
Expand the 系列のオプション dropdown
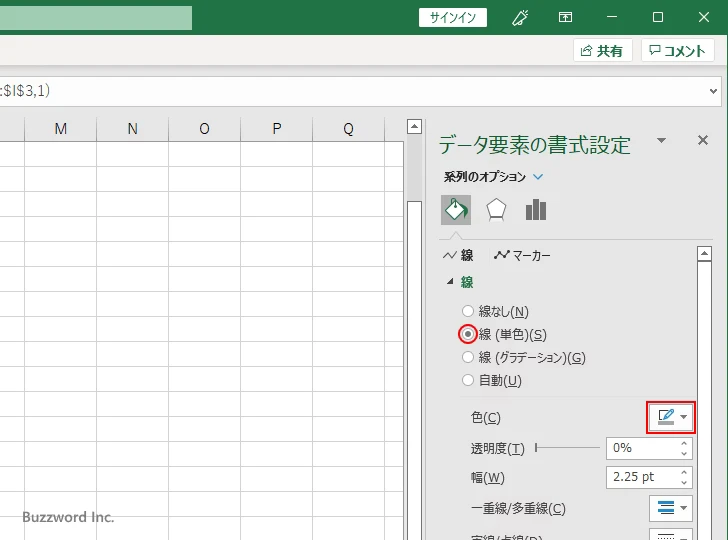(538, 177)
